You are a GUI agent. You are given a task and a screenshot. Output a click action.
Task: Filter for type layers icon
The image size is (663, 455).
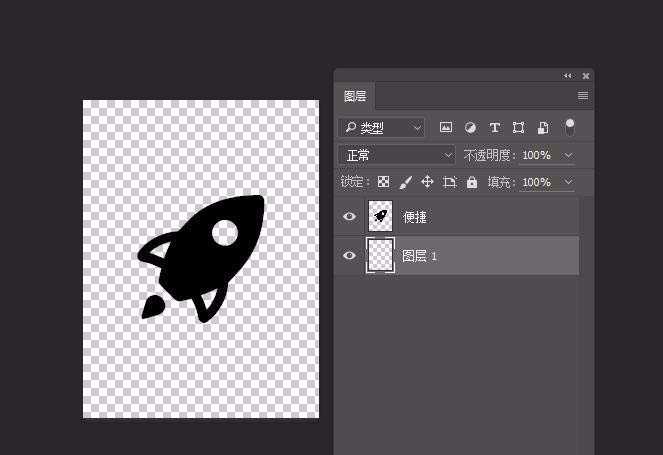tap(494, 128)
